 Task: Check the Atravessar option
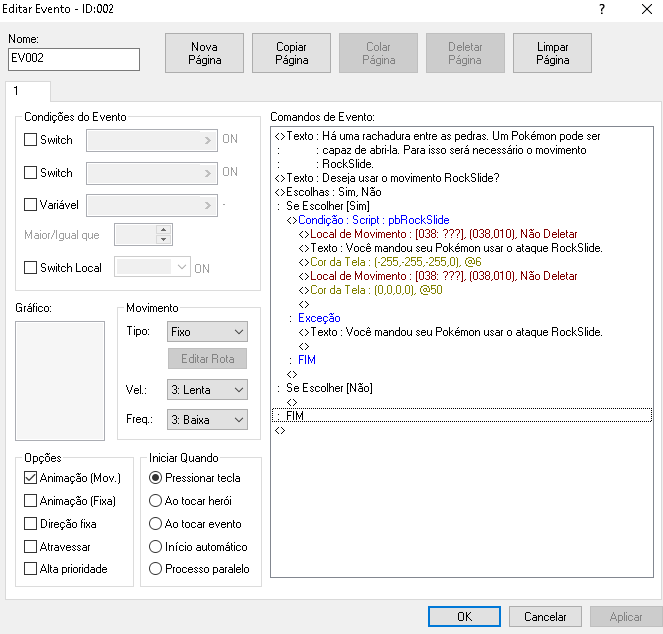(x=30, y=546)
